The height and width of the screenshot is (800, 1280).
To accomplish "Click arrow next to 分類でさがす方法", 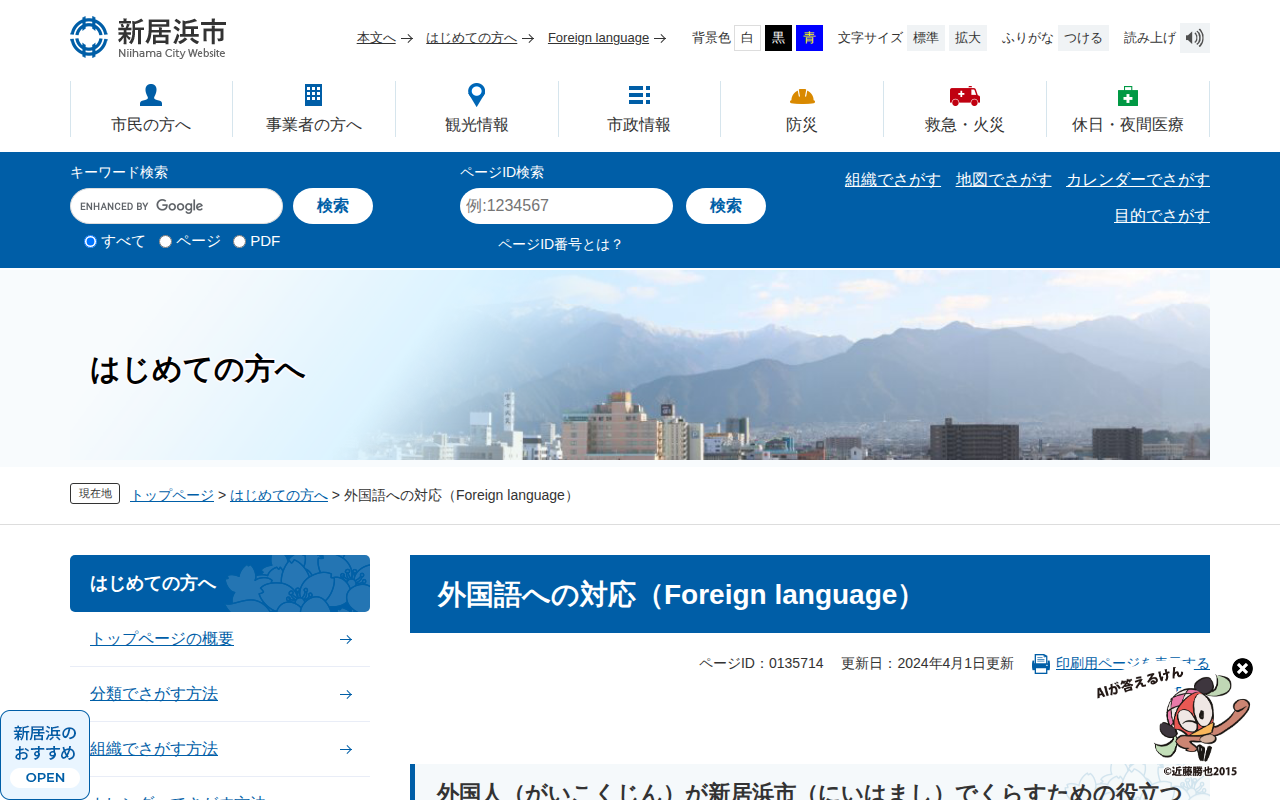I will 346,694.
